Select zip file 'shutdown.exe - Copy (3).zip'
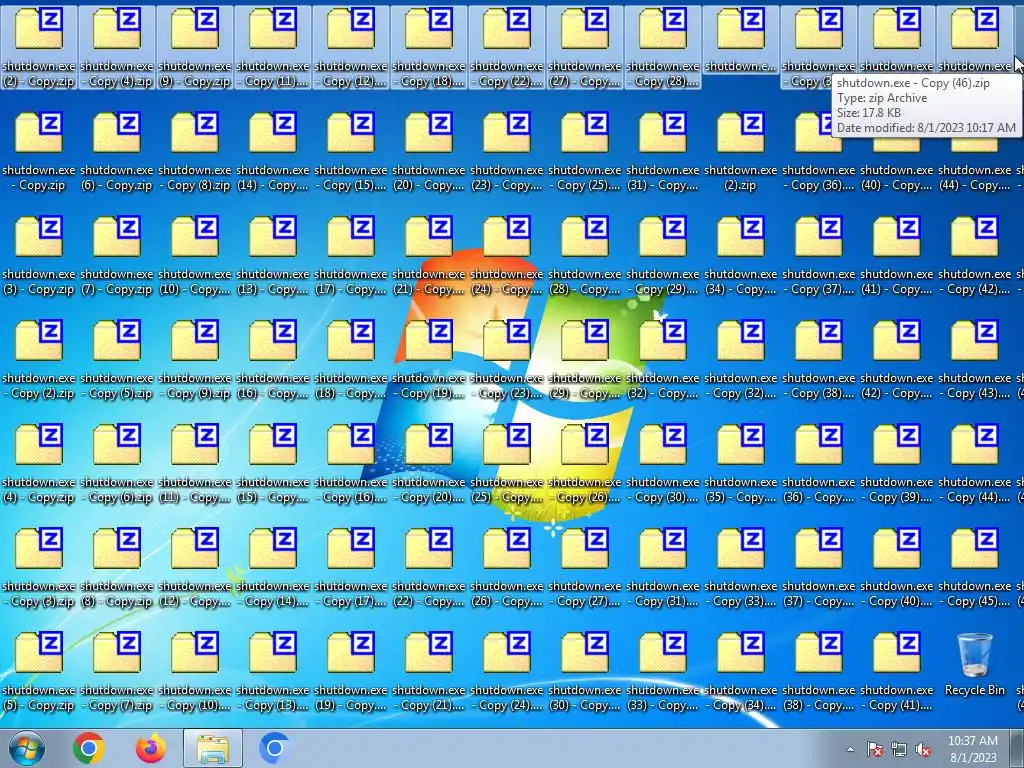Image resolution: width=1024 pixels, height=768 pixels. [x=39, y=568]
